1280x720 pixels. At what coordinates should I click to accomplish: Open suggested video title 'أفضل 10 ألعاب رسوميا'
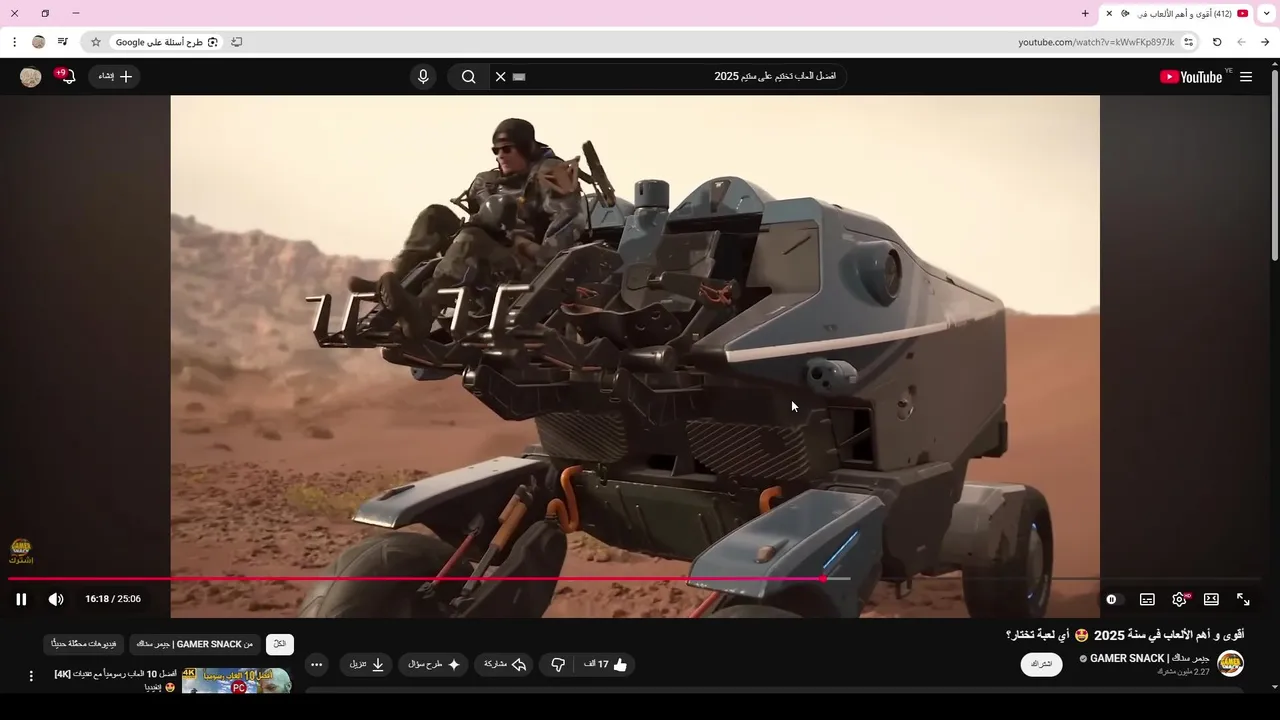(116, 680)
